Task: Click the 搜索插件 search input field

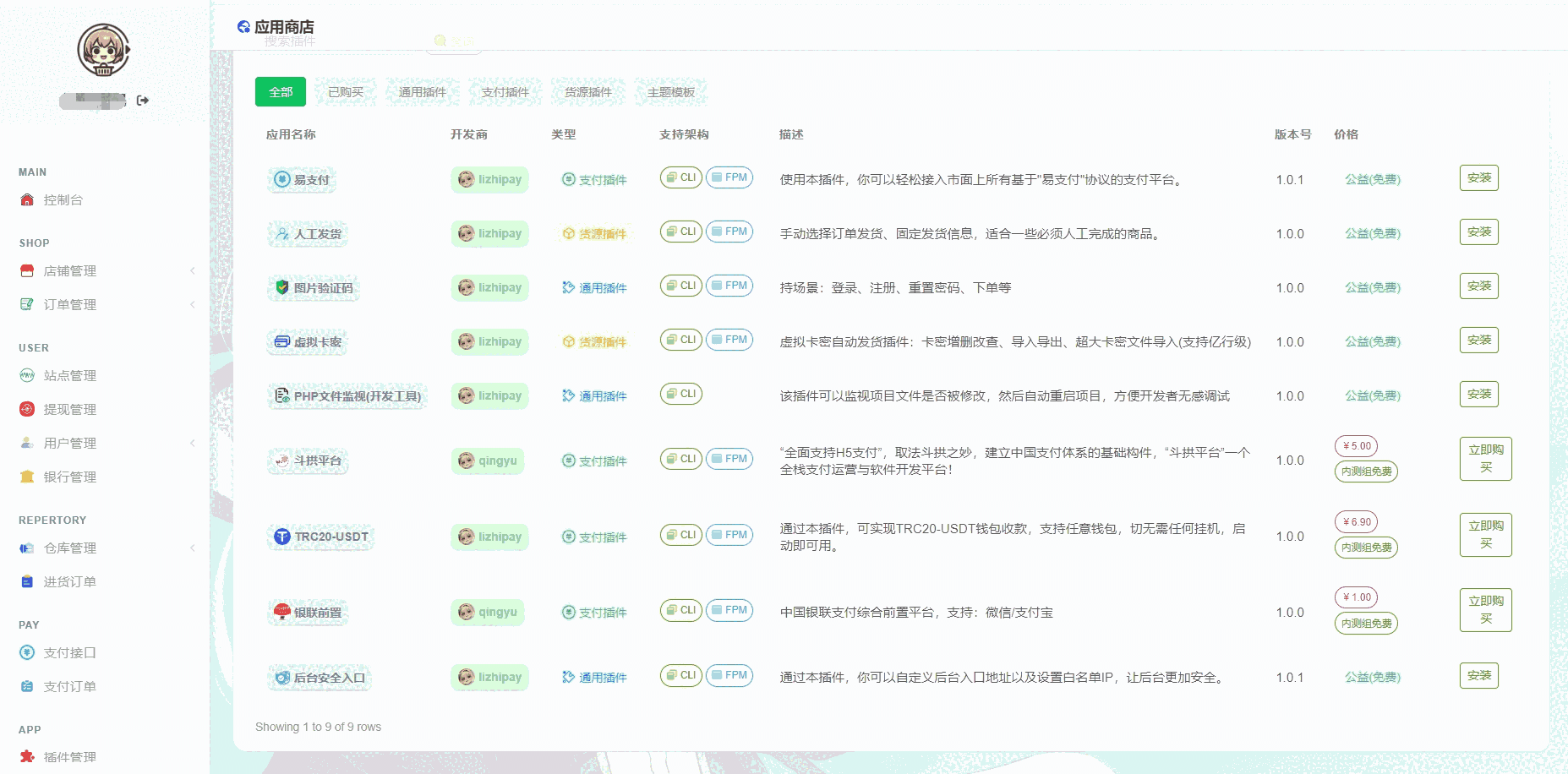Action: pos(338,41)
